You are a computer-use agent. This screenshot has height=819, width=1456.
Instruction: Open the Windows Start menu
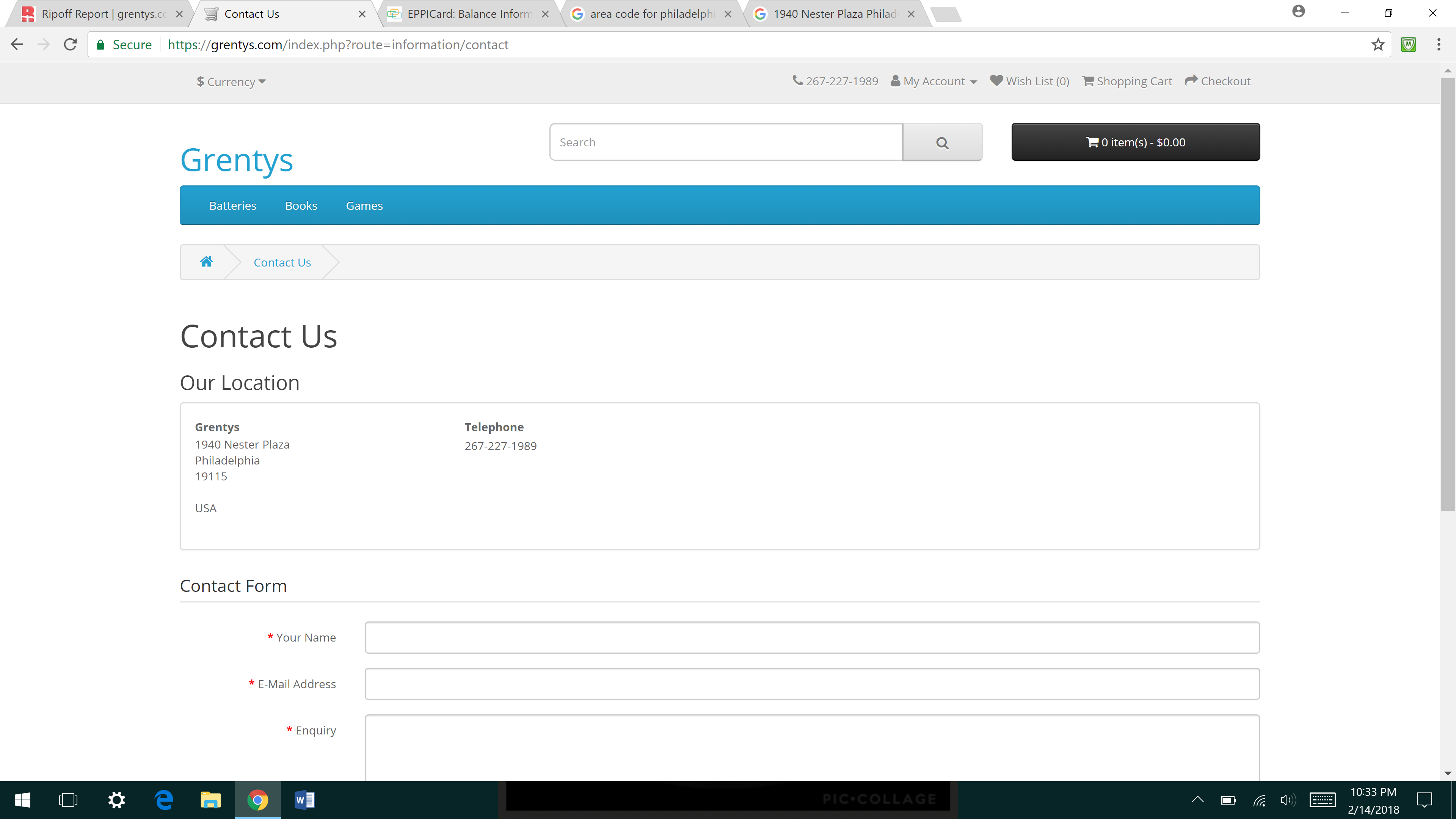[x=23, y=800]
